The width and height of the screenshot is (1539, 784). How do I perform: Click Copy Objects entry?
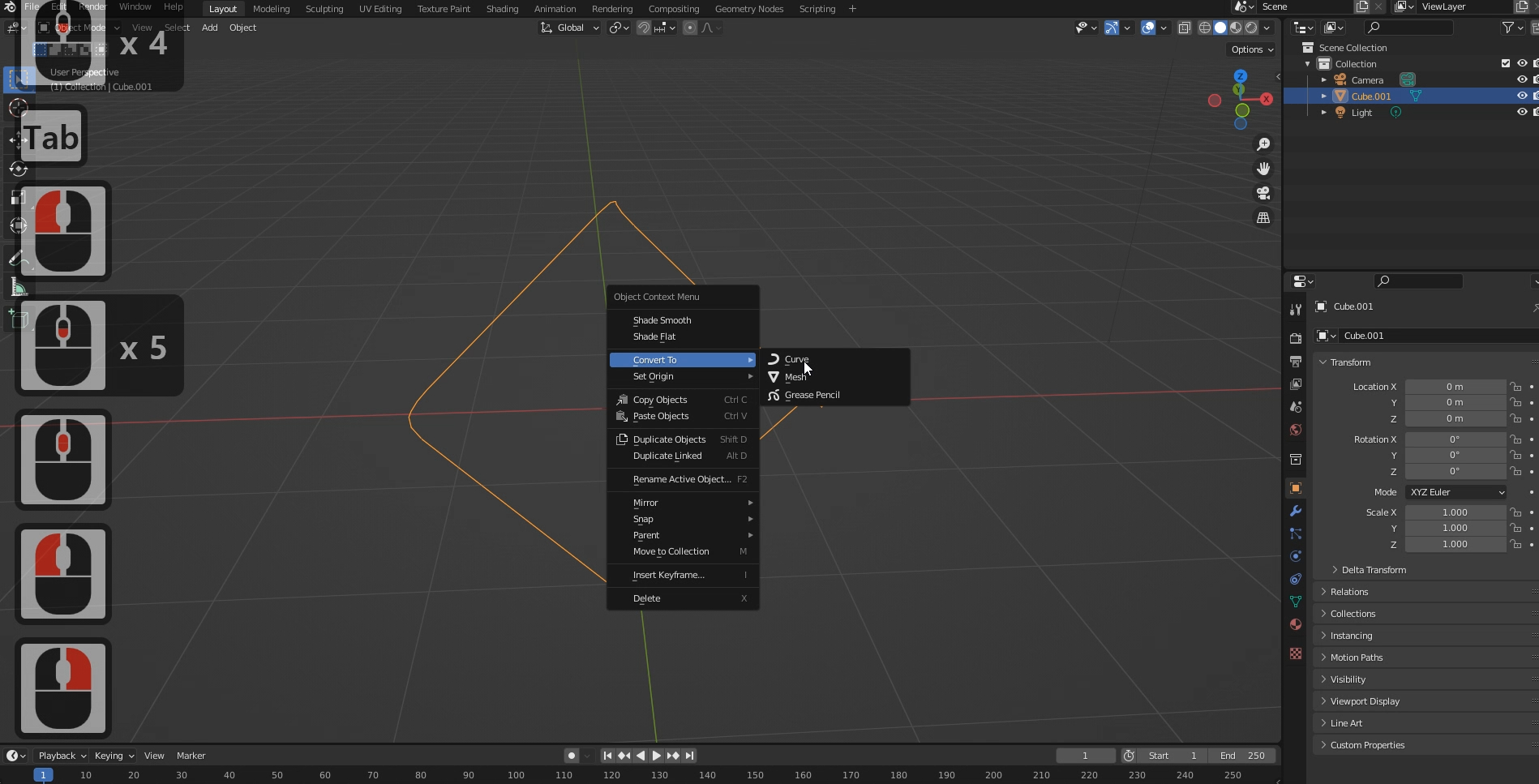click(x=683, y=400)
